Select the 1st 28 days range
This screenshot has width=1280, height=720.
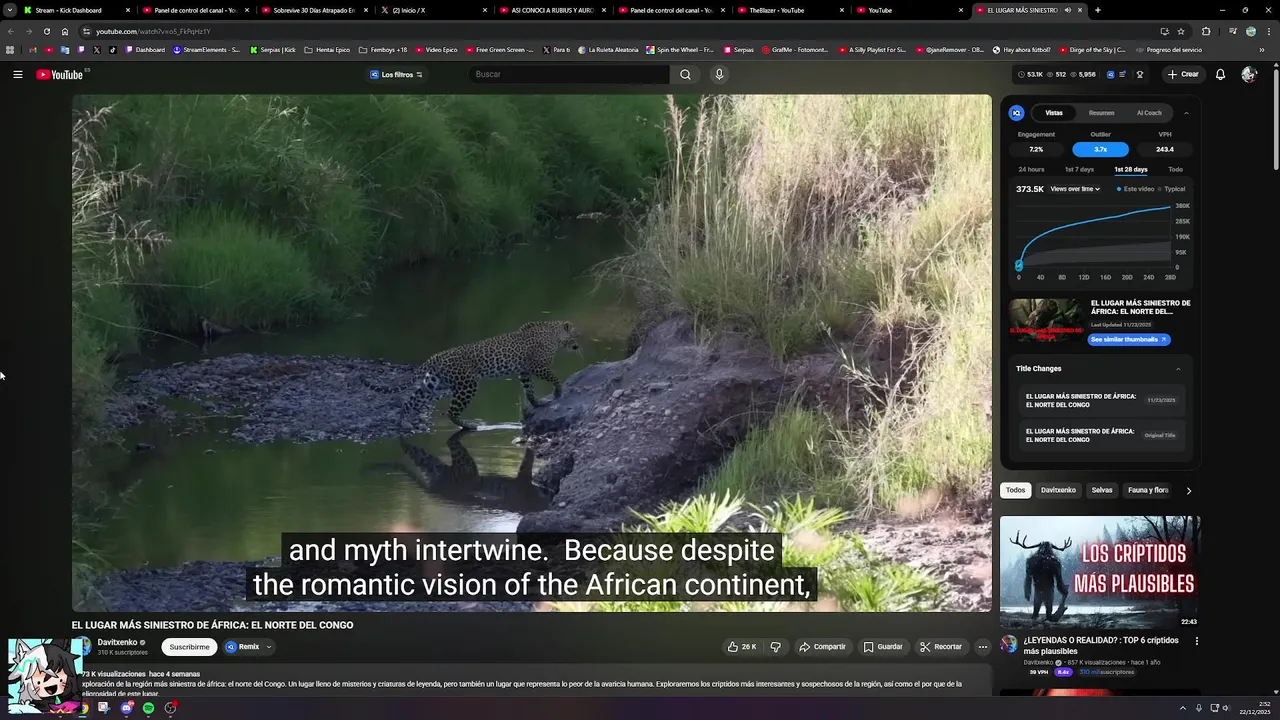point(1131,170)
